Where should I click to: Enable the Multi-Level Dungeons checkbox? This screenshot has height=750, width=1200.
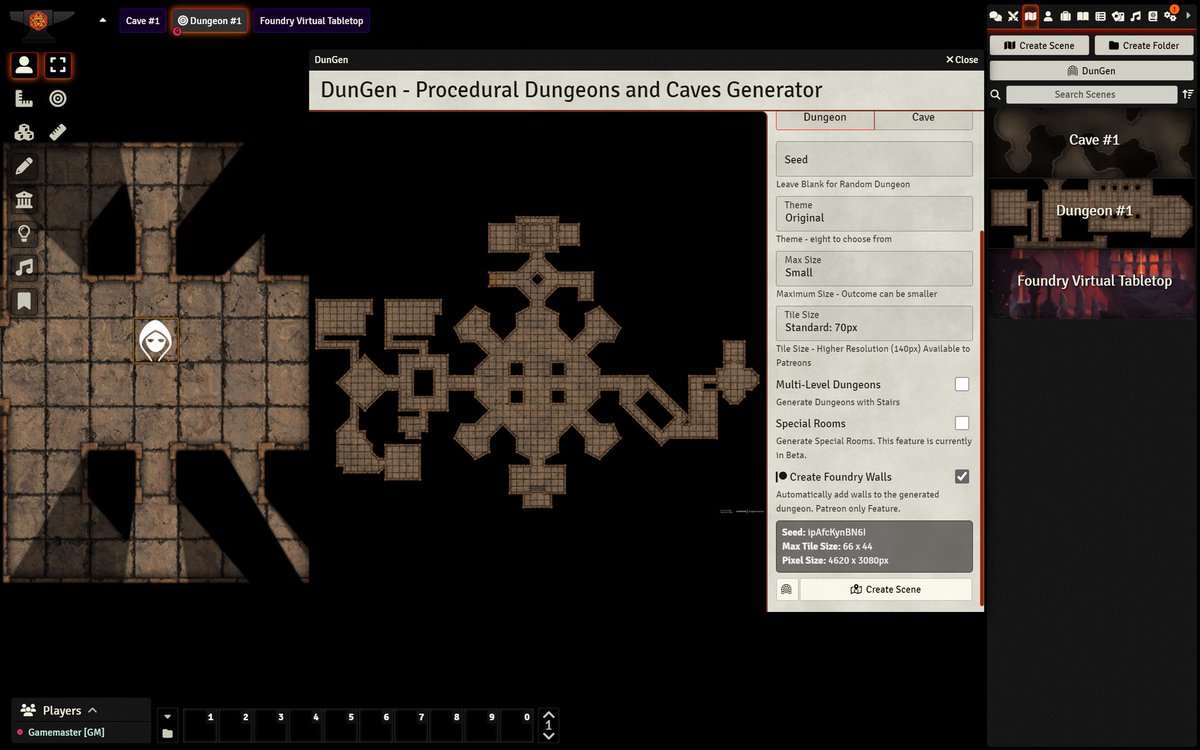click(x=962, y=384)
